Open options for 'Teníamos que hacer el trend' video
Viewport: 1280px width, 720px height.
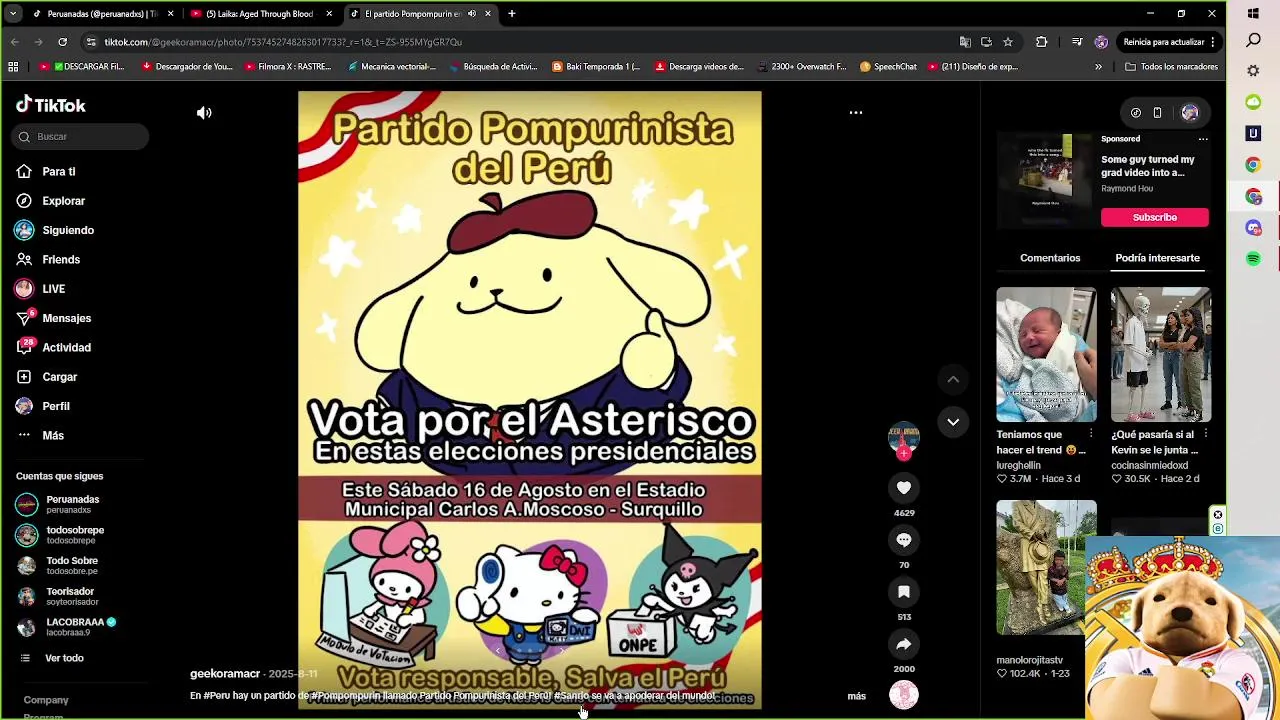1091,435
